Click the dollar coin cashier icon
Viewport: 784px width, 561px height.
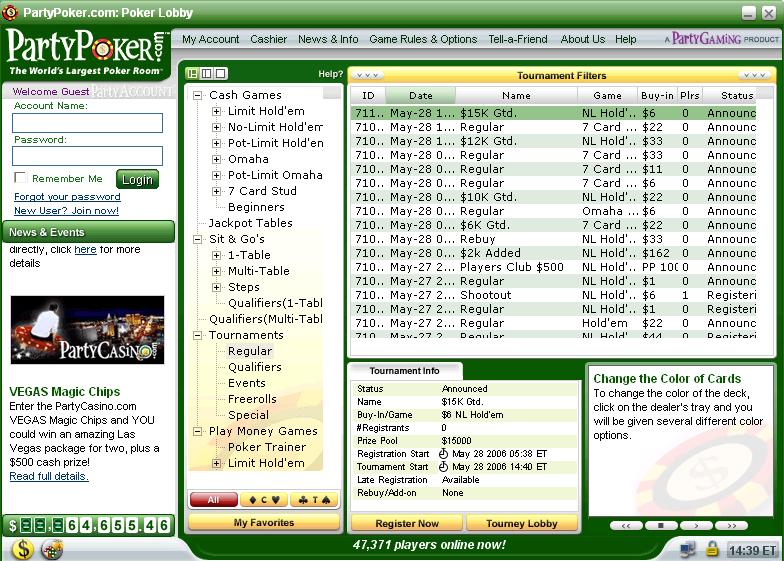pos(22,549)
